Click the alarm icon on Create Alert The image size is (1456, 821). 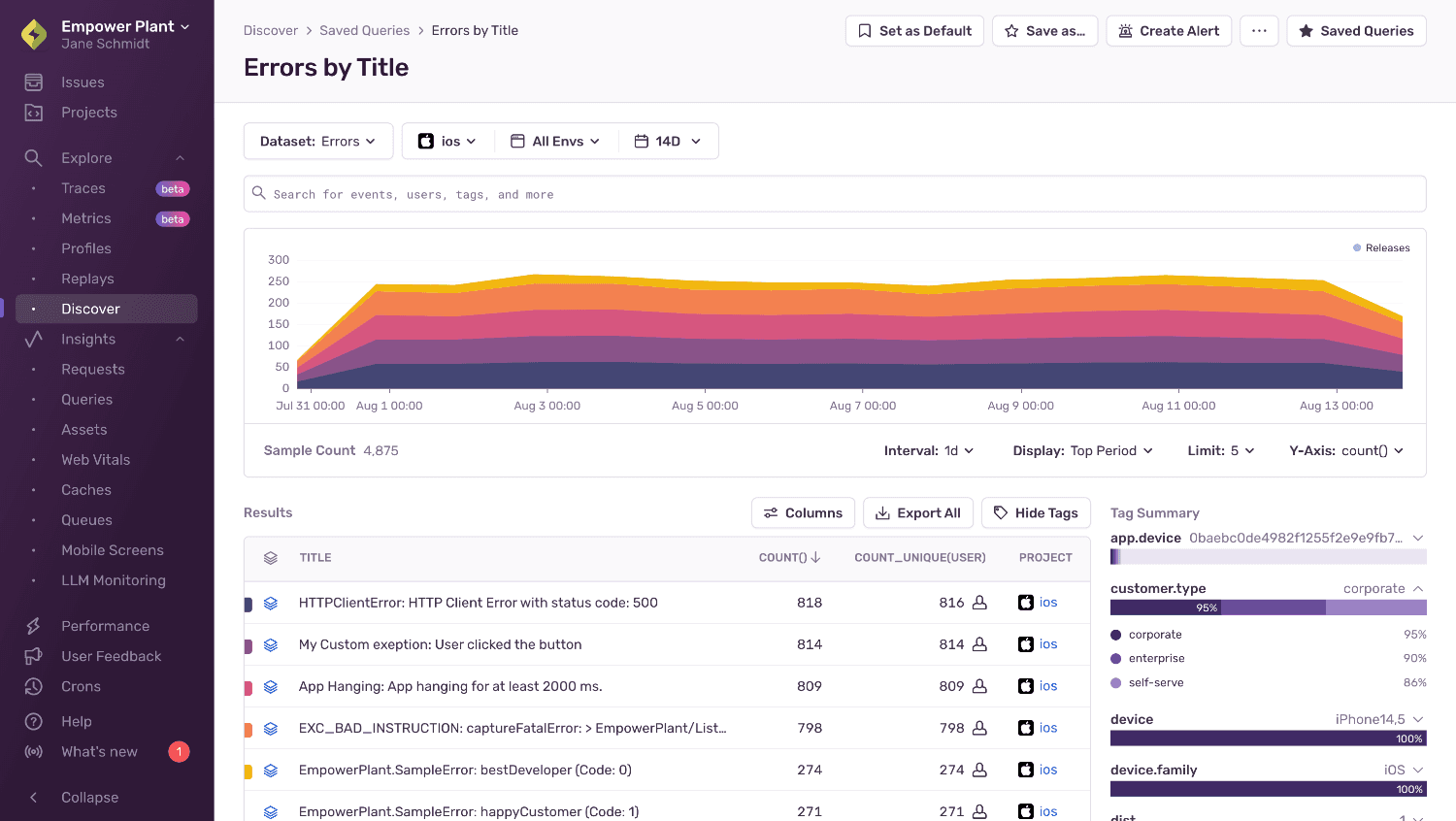coord(1126,30)
